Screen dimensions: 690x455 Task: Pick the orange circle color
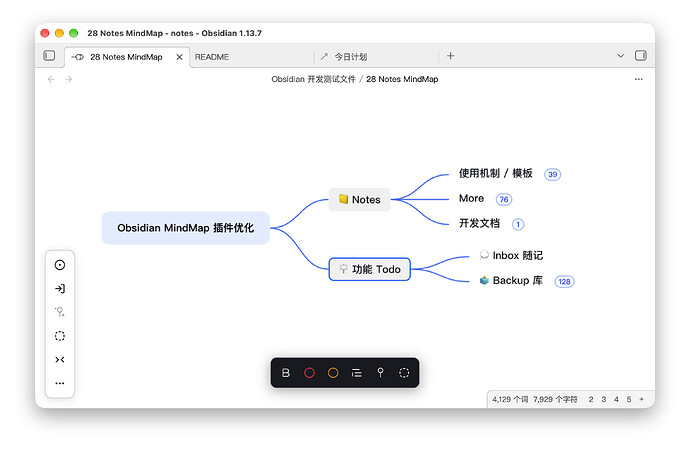click(x=333, y=373)
